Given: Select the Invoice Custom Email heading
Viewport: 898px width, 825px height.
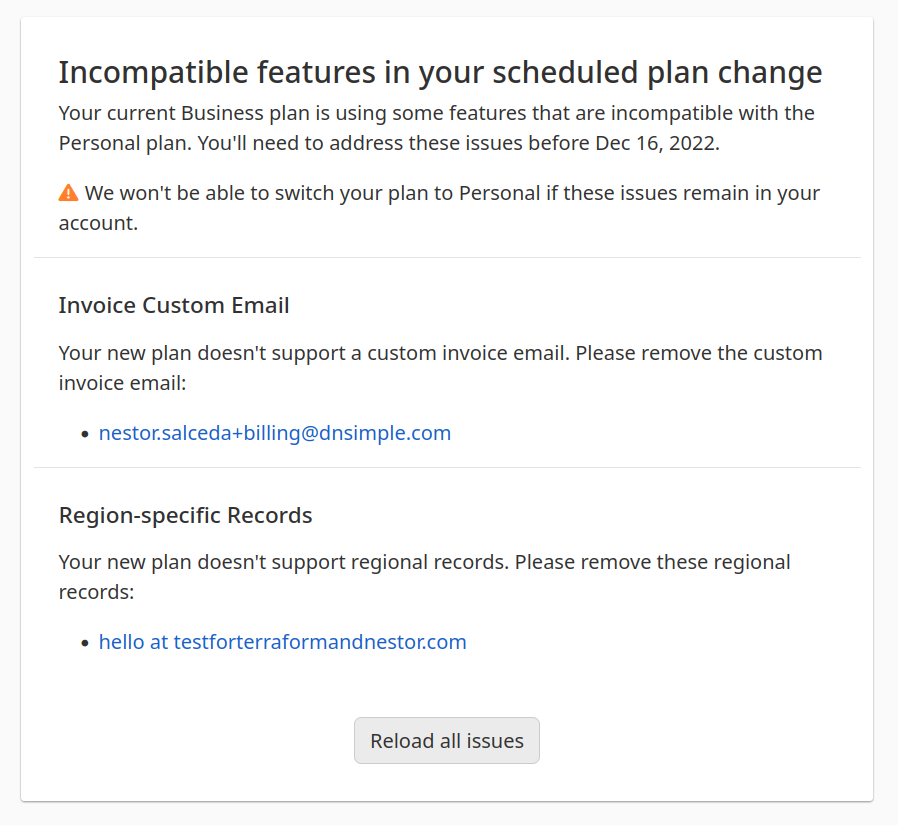Looking at the screenshot, I should [x=174, y=305].
